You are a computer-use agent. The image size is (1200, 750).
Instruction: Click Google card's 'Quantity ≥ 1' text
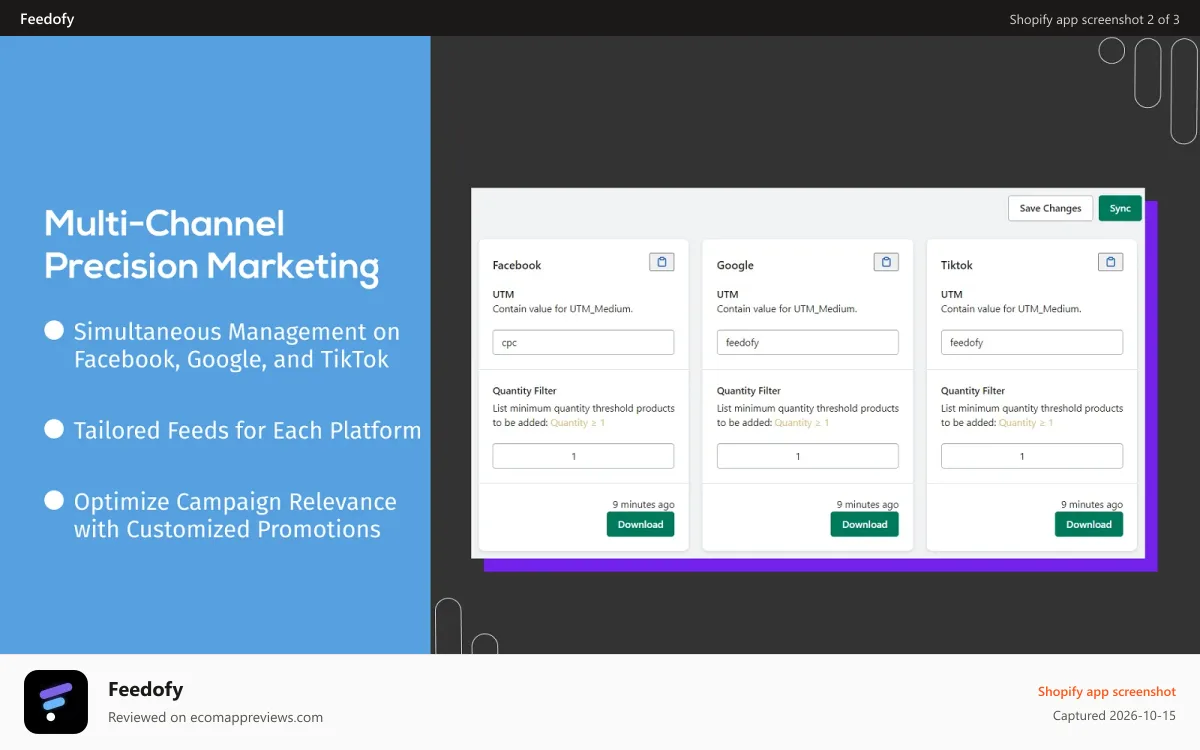click(x=801, y=423)
